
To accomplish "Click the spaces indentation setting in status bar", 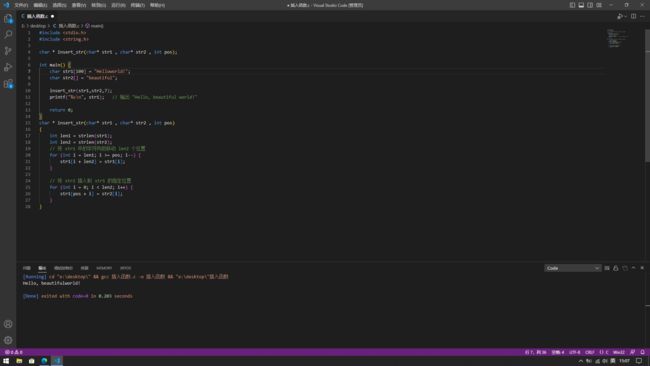I will [x=558, y=352].
